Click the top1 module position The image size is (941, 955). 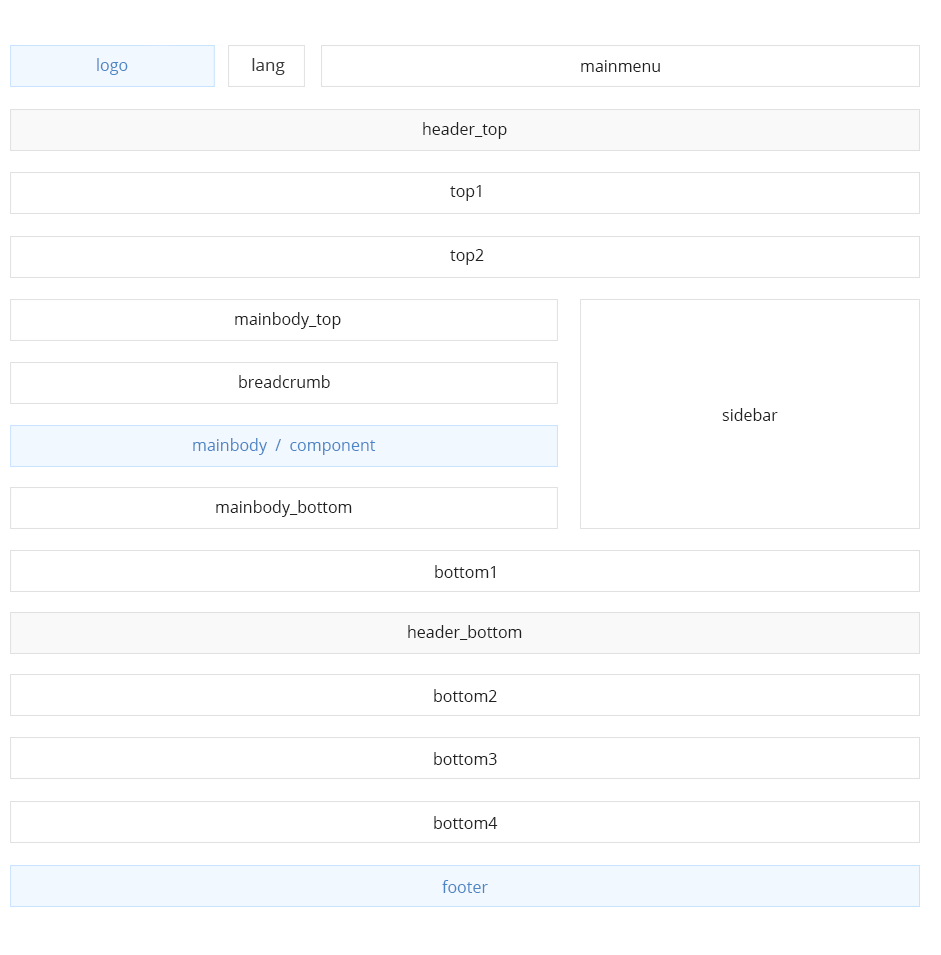coord(465,193)
